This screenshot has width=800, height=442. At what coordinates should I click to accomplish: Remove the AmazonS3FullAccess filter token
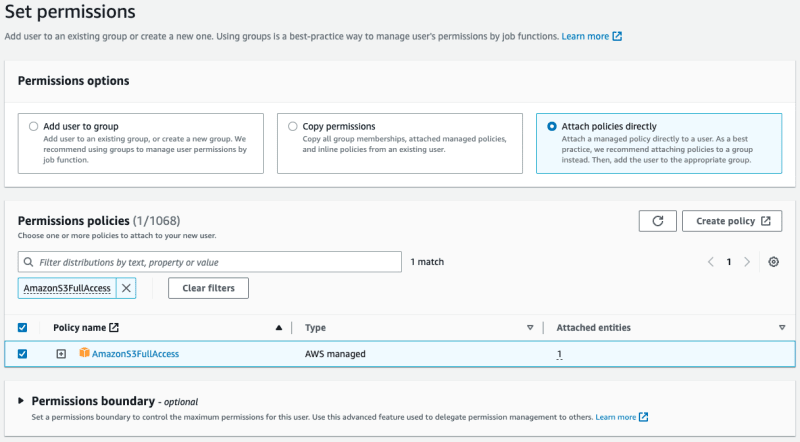[126, 288]
